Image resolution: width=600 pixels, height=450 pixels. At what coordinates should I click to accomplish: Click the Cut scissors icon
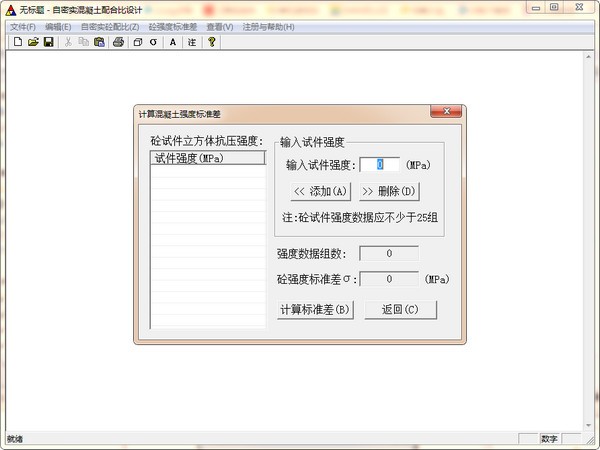[68, 42]
